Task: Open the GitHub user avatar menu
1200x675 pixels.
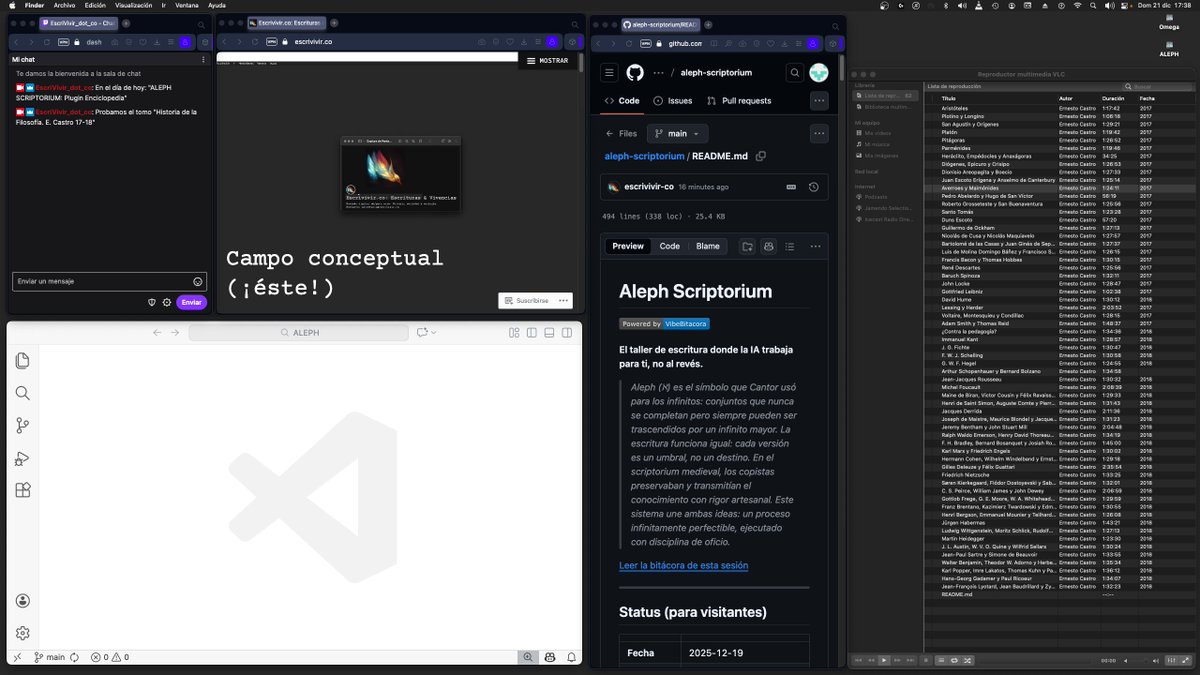Action: (819, 73)
